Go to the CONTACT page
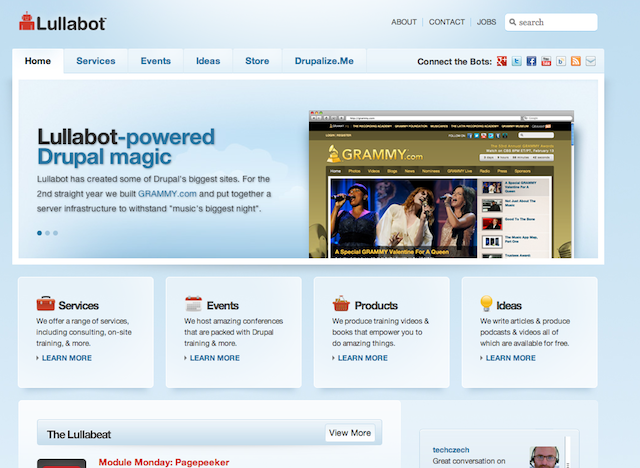This screenshot has width=640, height=468. point(447,22)
